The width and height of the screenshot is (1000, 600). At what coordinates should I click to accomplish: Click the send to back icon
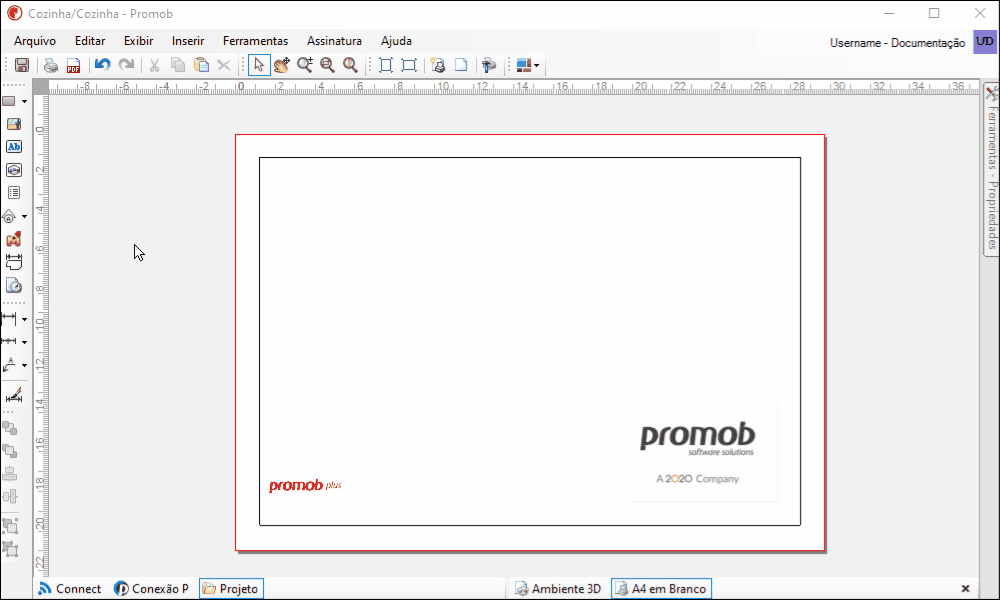(x=10, y=451)
